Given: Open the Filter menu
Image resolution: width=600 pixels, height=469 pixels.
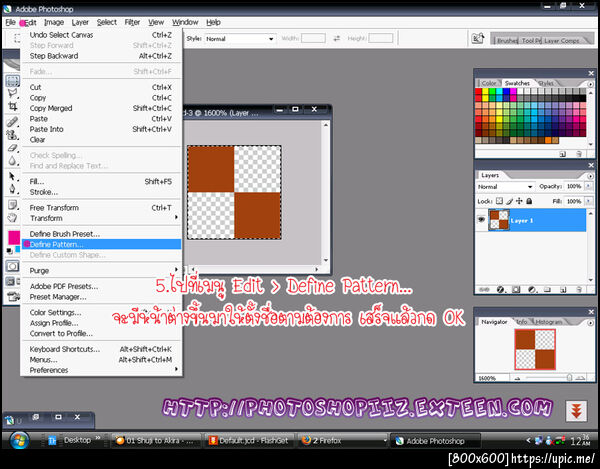Looking at the screenshot, I should [132, 22].
